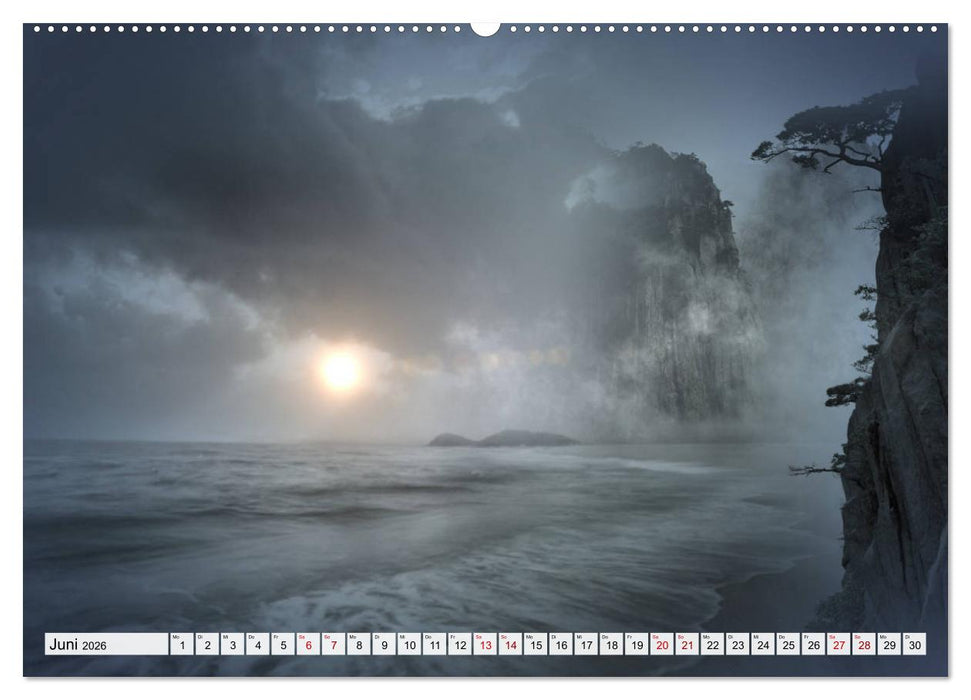
Task: Click the Di label above date 30
Action: click(905, 637)
